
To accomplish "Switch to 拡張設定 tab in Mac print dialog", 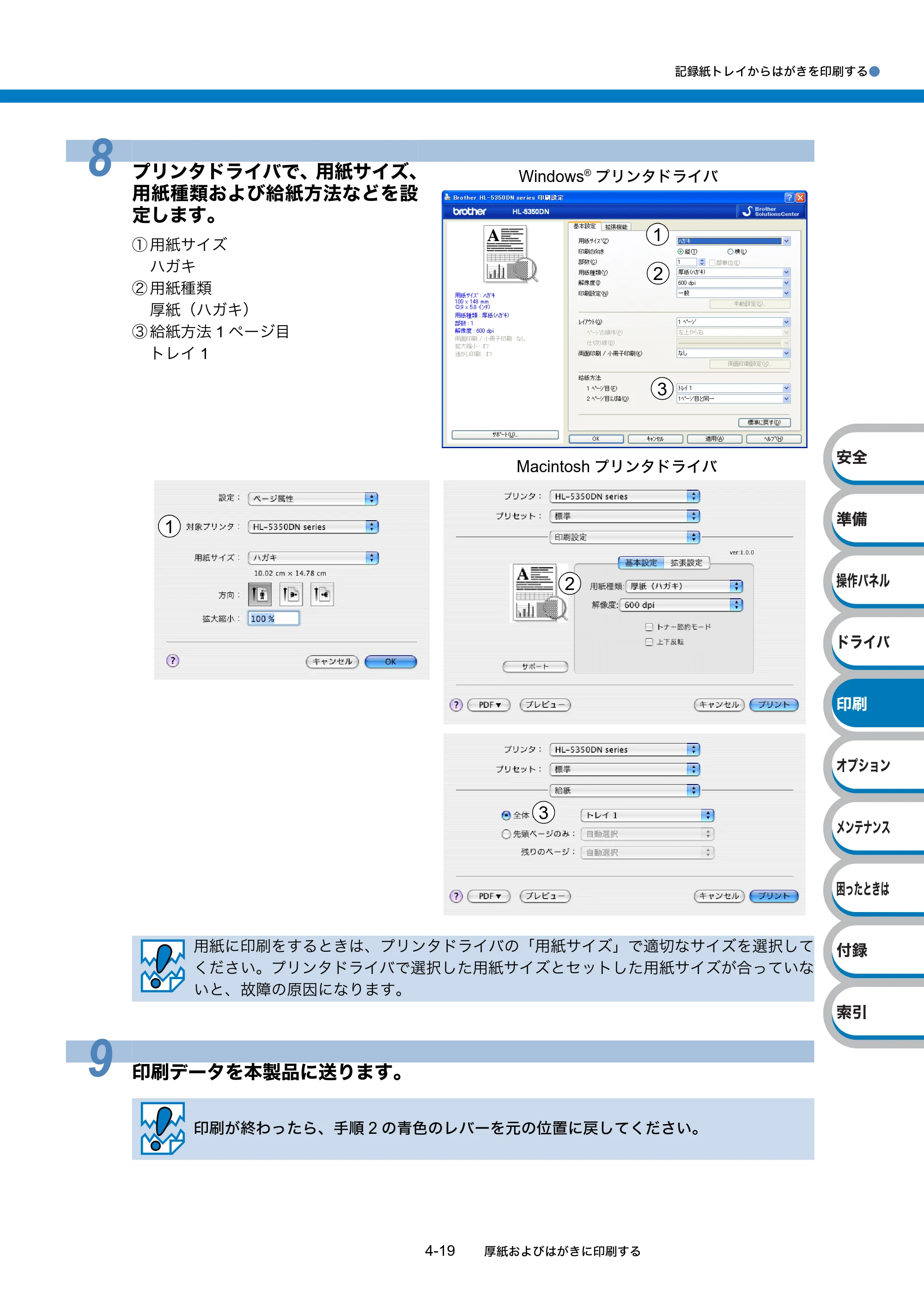I will pos(687,563).
